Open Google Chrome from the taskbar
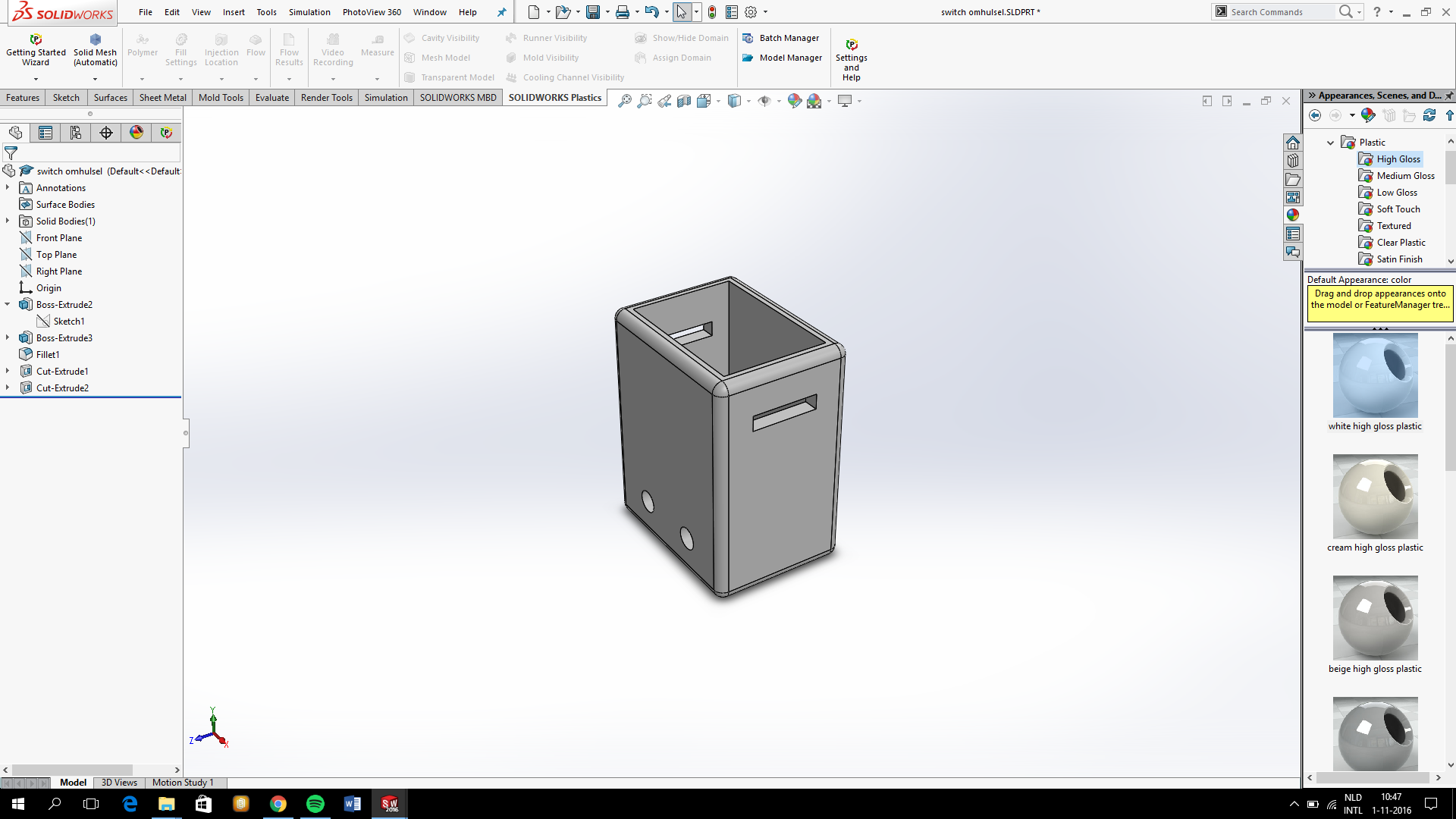Viewport: 1456px width, 819px height. pos(278,804)
